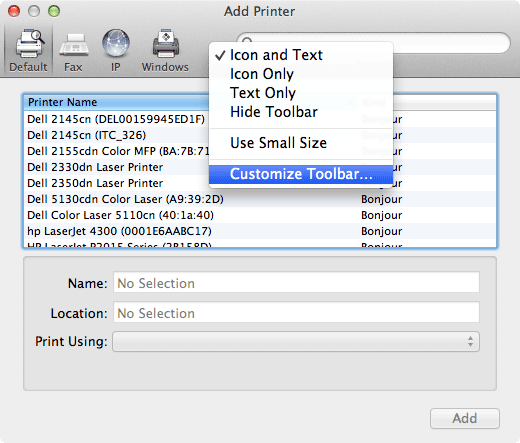Screen dimensions: 520x443
Task: Open the Print Using dropdown
Action: coord(296,342)
